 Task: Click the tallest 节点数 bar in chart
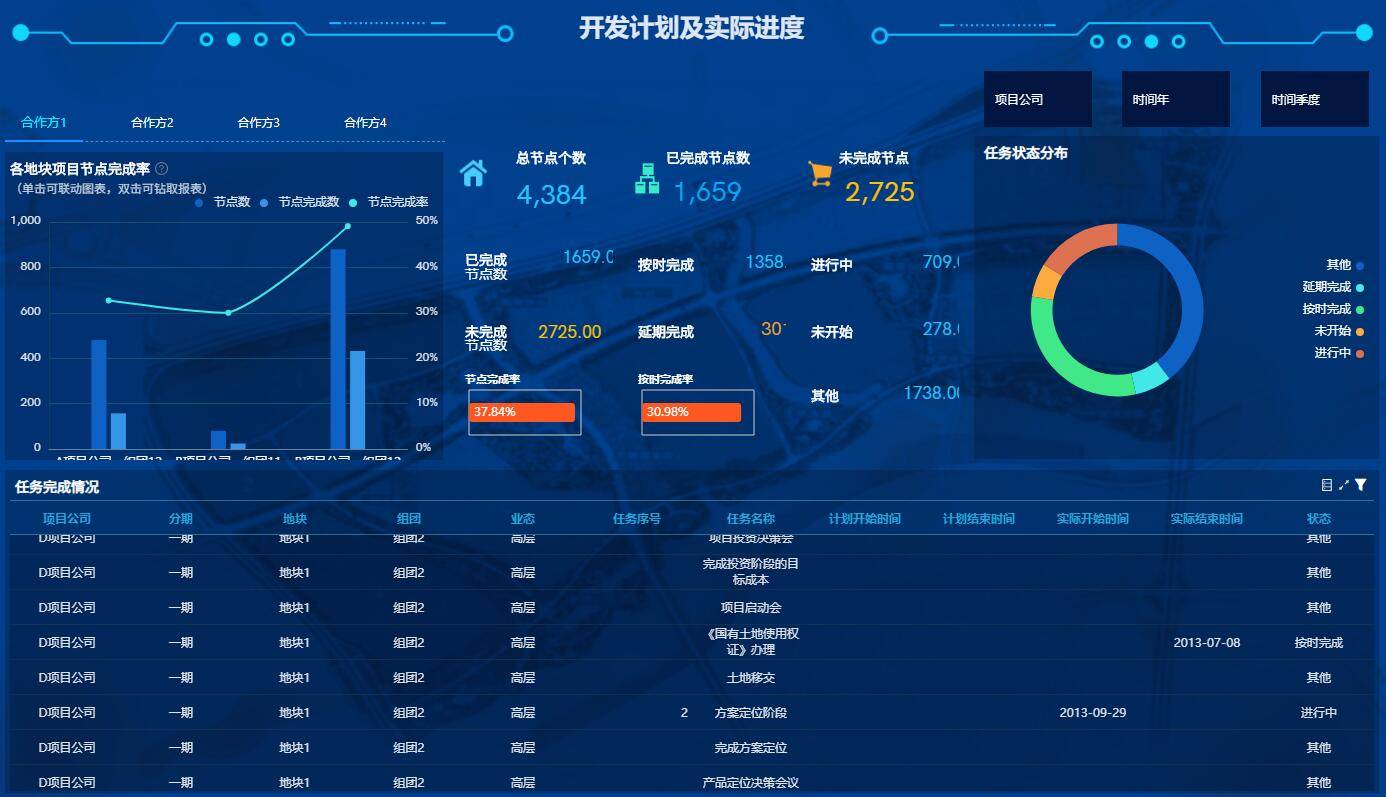coord(338,349)
